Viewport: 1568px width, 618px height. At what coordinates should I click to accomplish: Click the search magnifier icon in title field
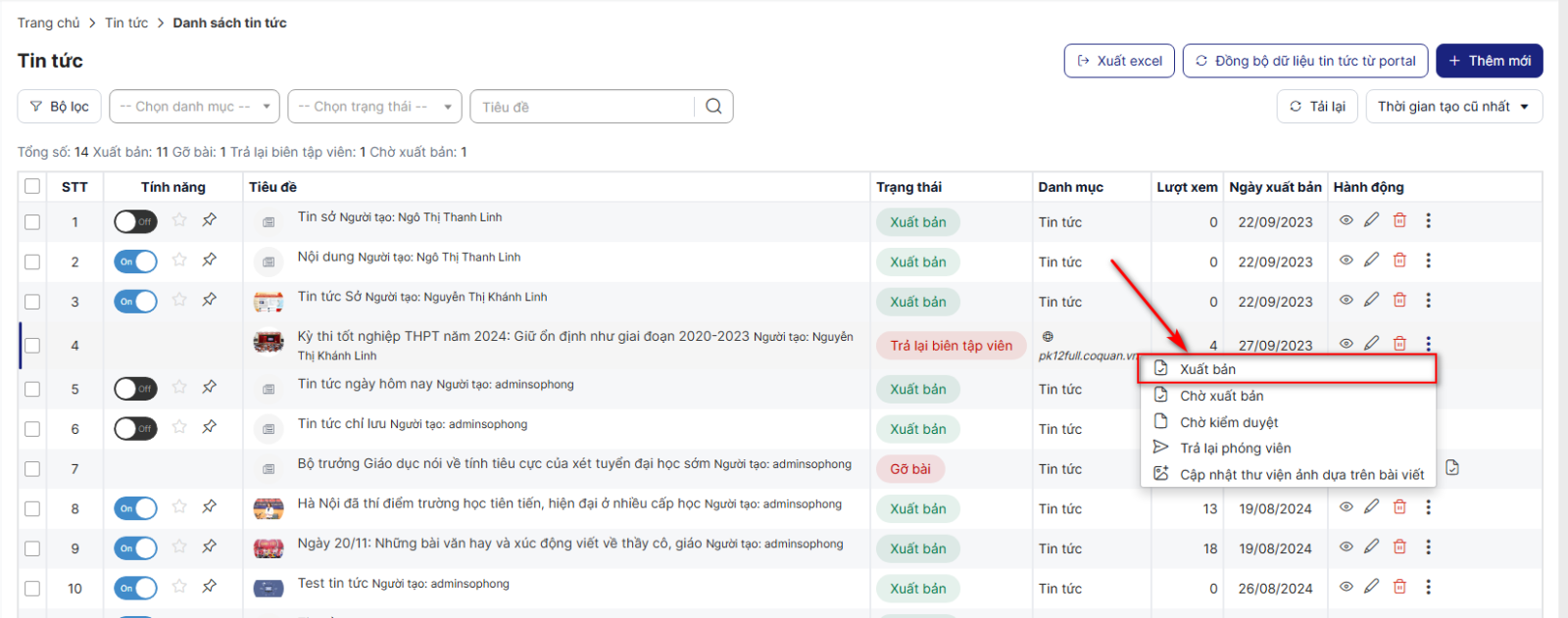(x=713, y=107)
